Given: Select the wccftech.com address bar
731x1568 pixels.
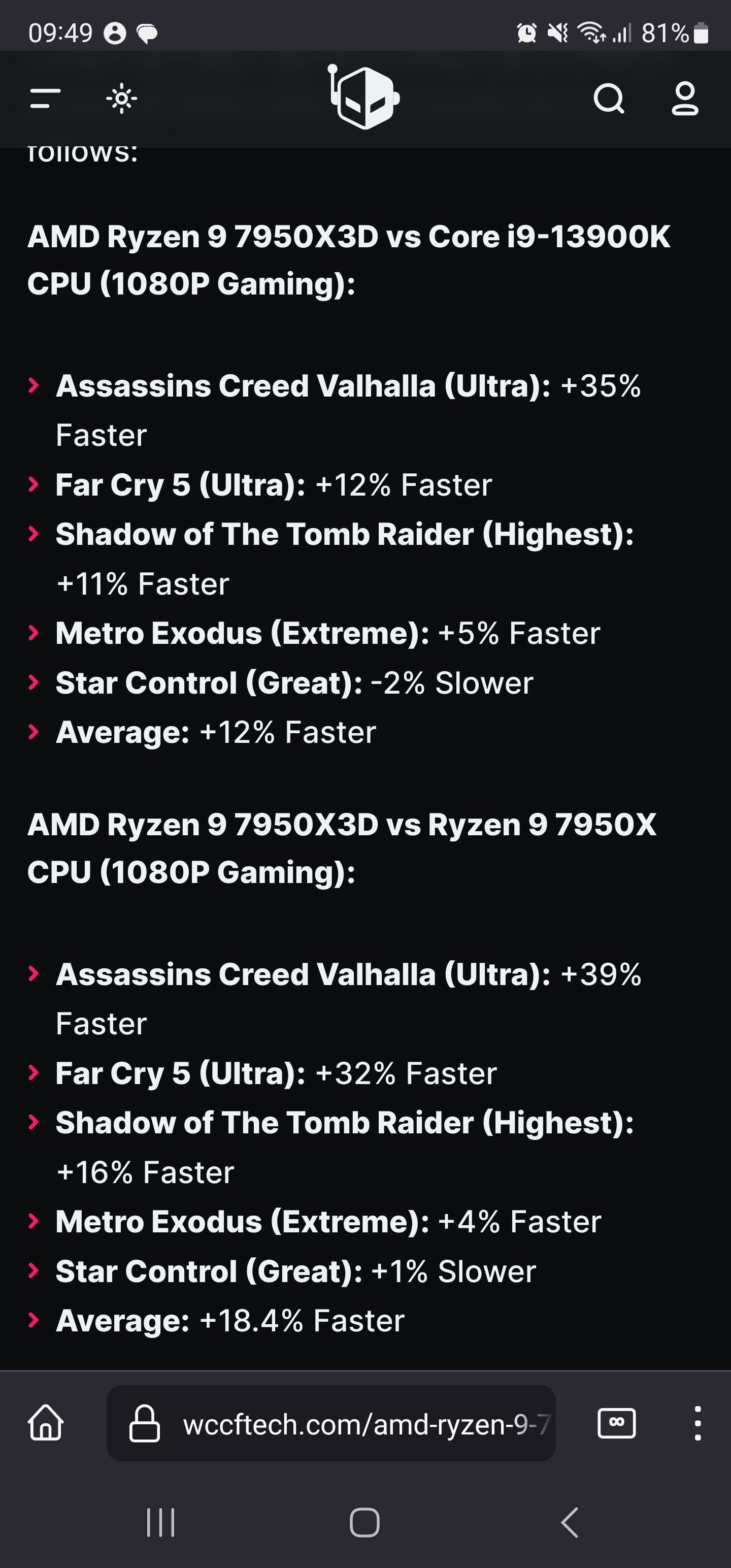Looking at the screenshot, I should click(x=331, y=1423).
